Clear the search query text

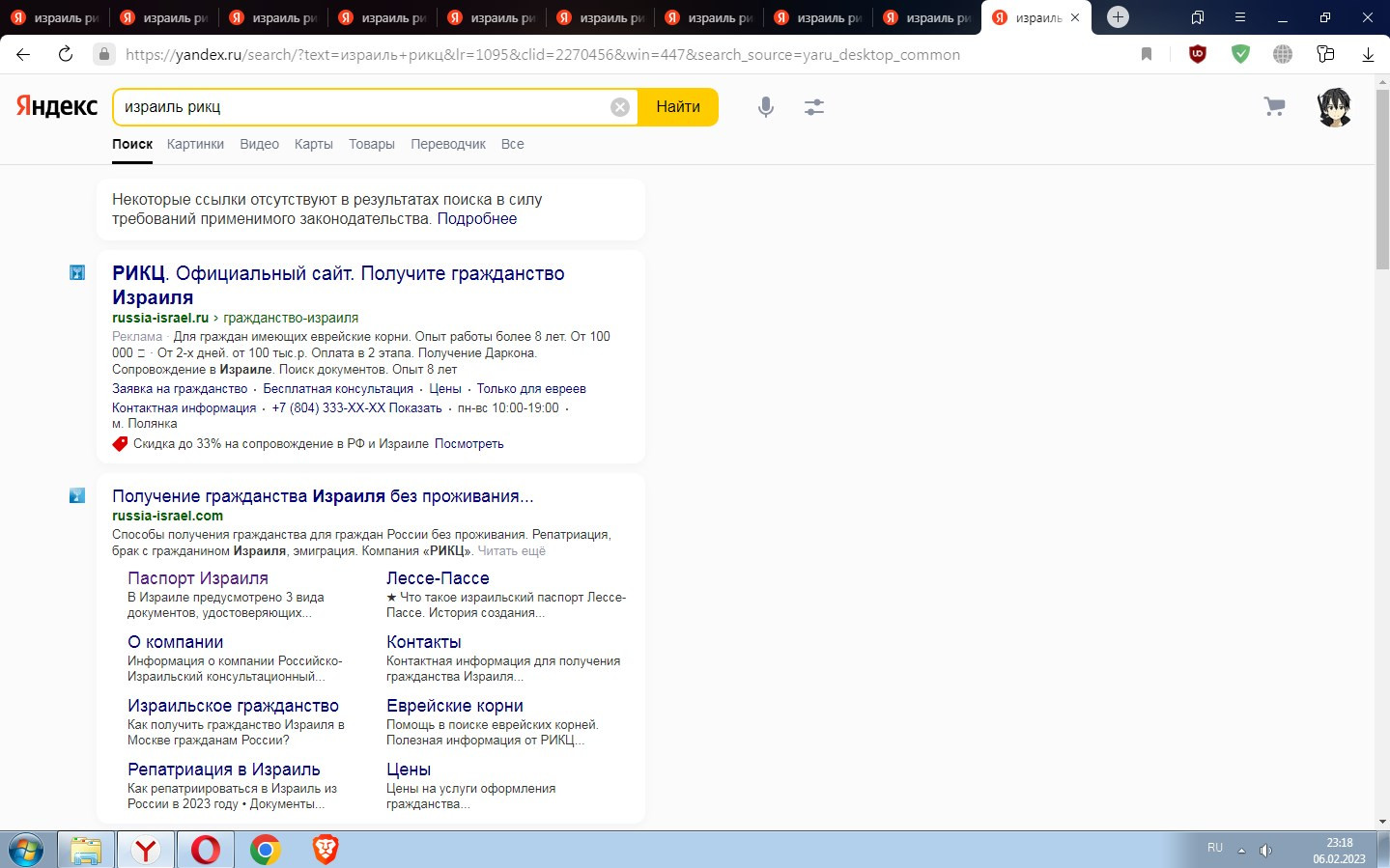click(620, 107)
